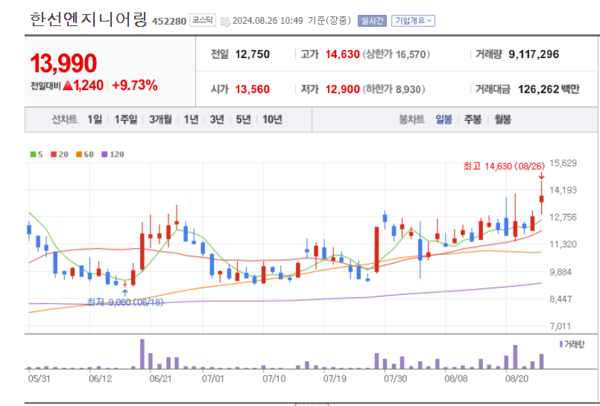600x406 pixels.
Task: Select the 3개월 line chart tab
Action: click(x=160, y=120)
